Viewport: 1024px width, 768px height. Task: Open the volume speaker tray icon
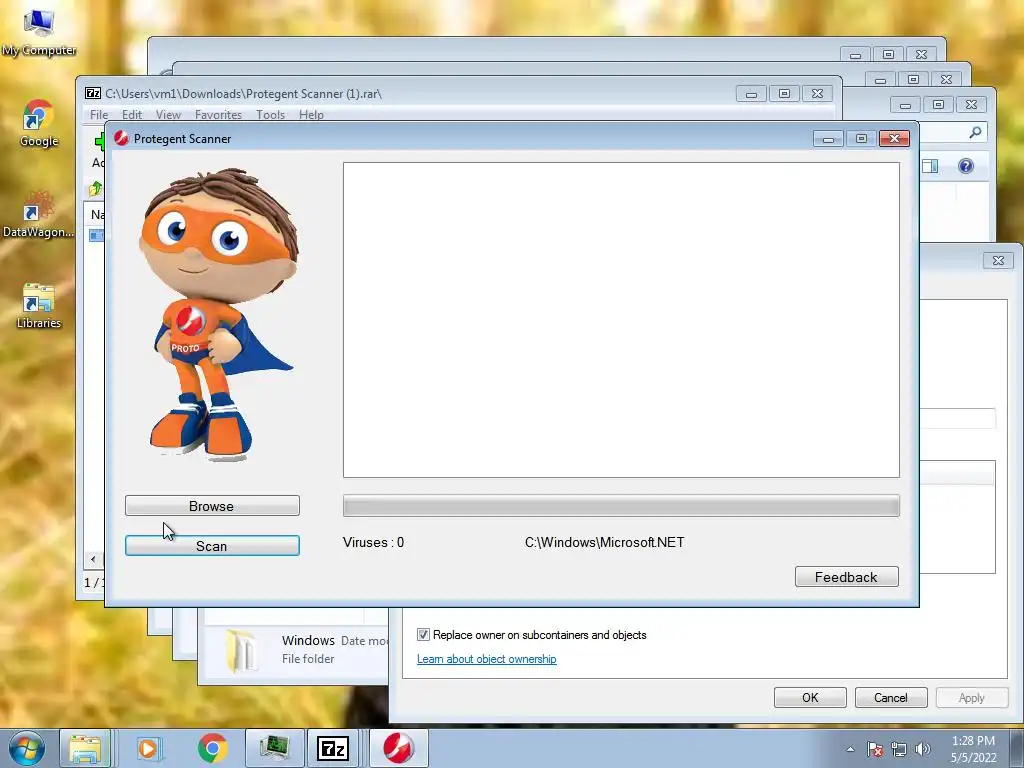point(923,749)
